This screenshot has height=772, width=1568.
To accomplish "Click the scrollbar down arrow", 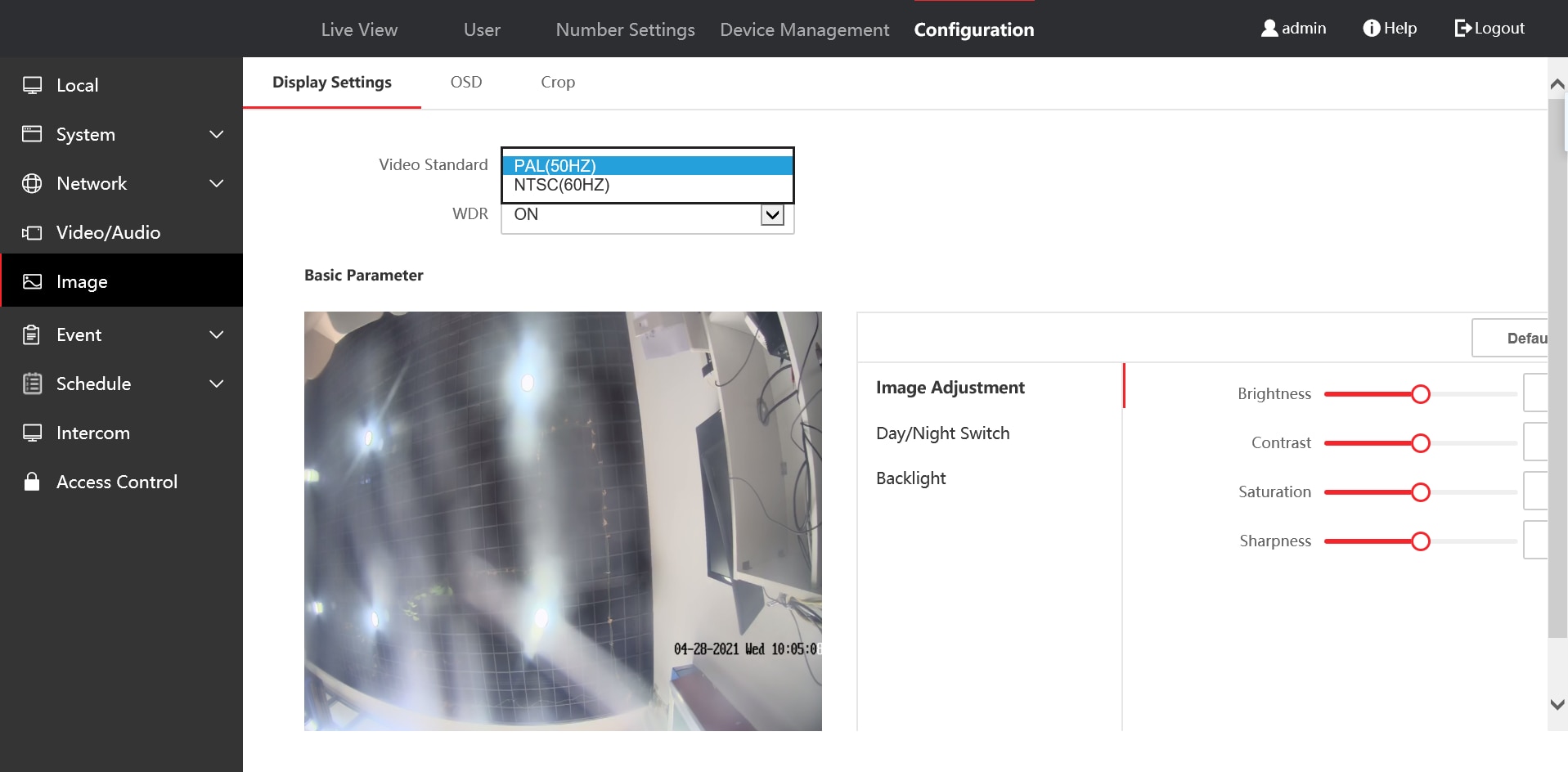I will click(x=1557, y=704).
